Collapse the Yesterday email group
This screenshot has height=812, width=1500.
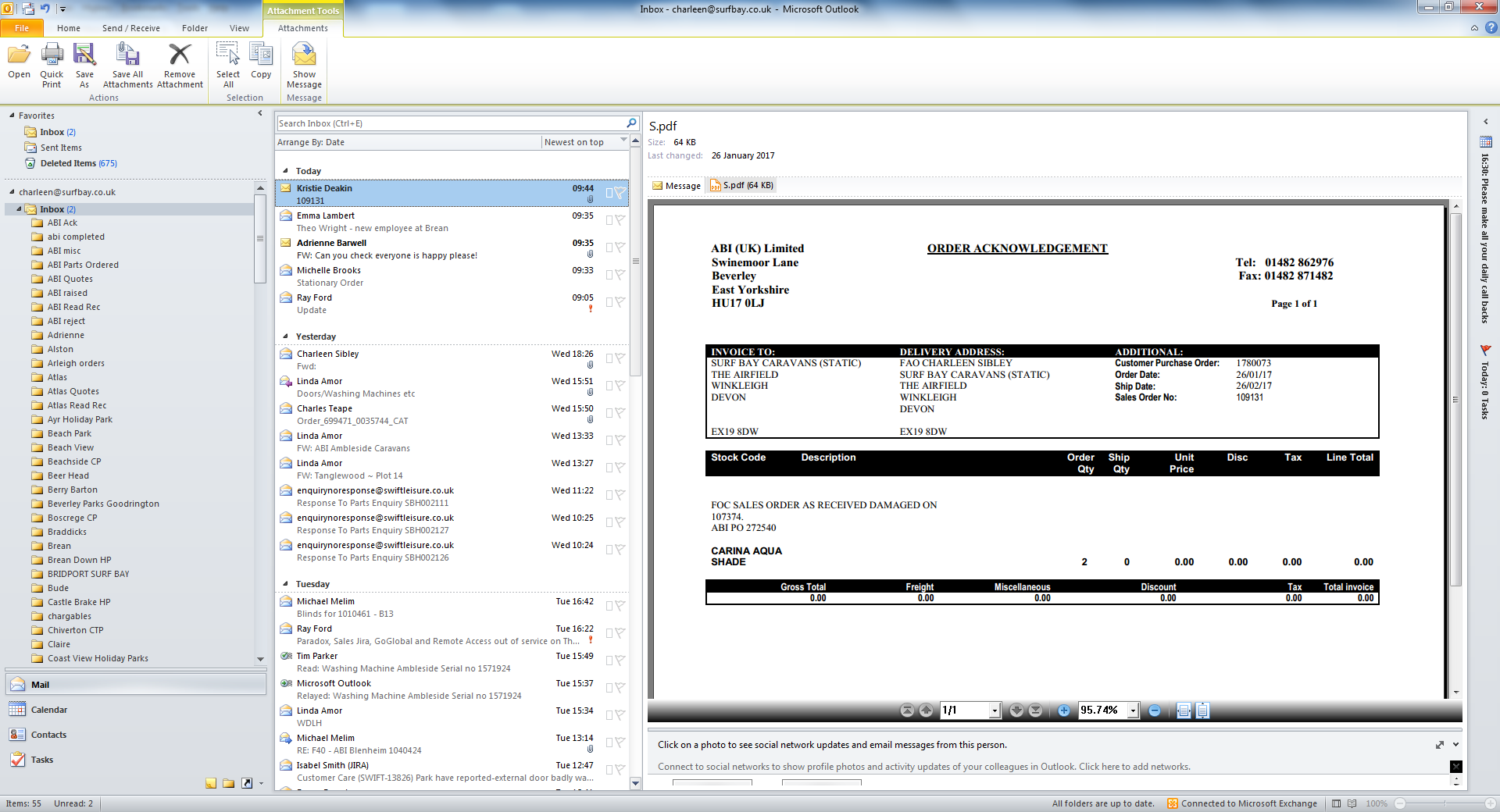point(285,337)
